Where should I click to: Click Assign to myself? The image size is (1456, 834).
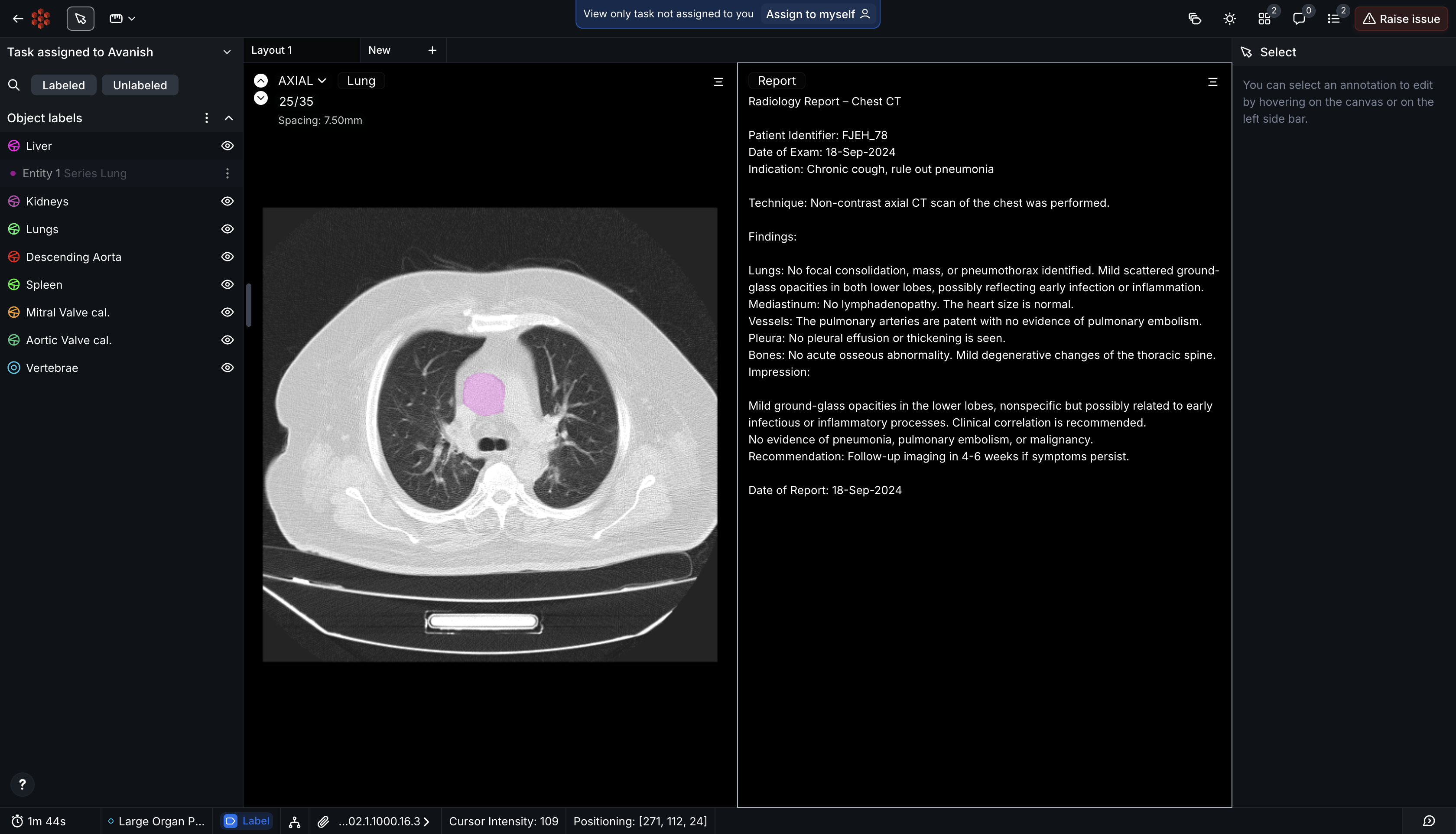coord(818,14)
